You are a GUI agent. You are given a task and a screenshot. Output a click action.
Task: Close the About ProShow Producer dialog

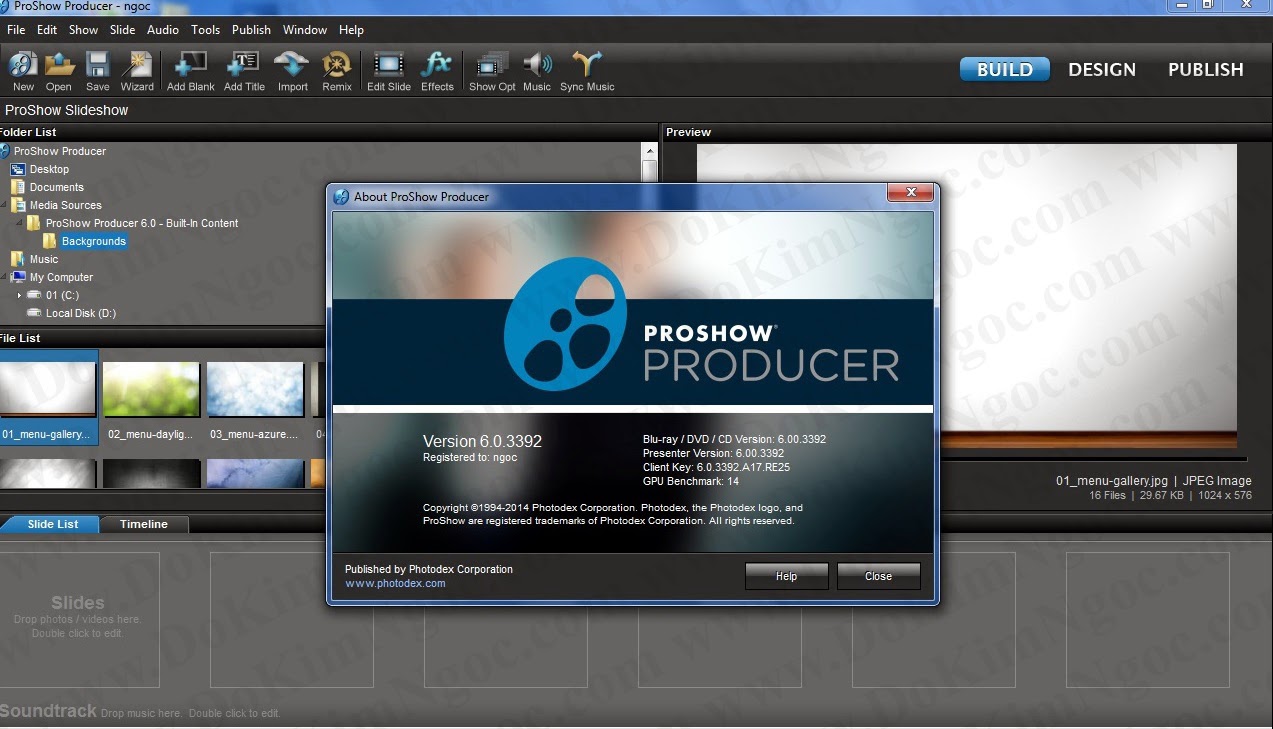(x=911, y=193)
